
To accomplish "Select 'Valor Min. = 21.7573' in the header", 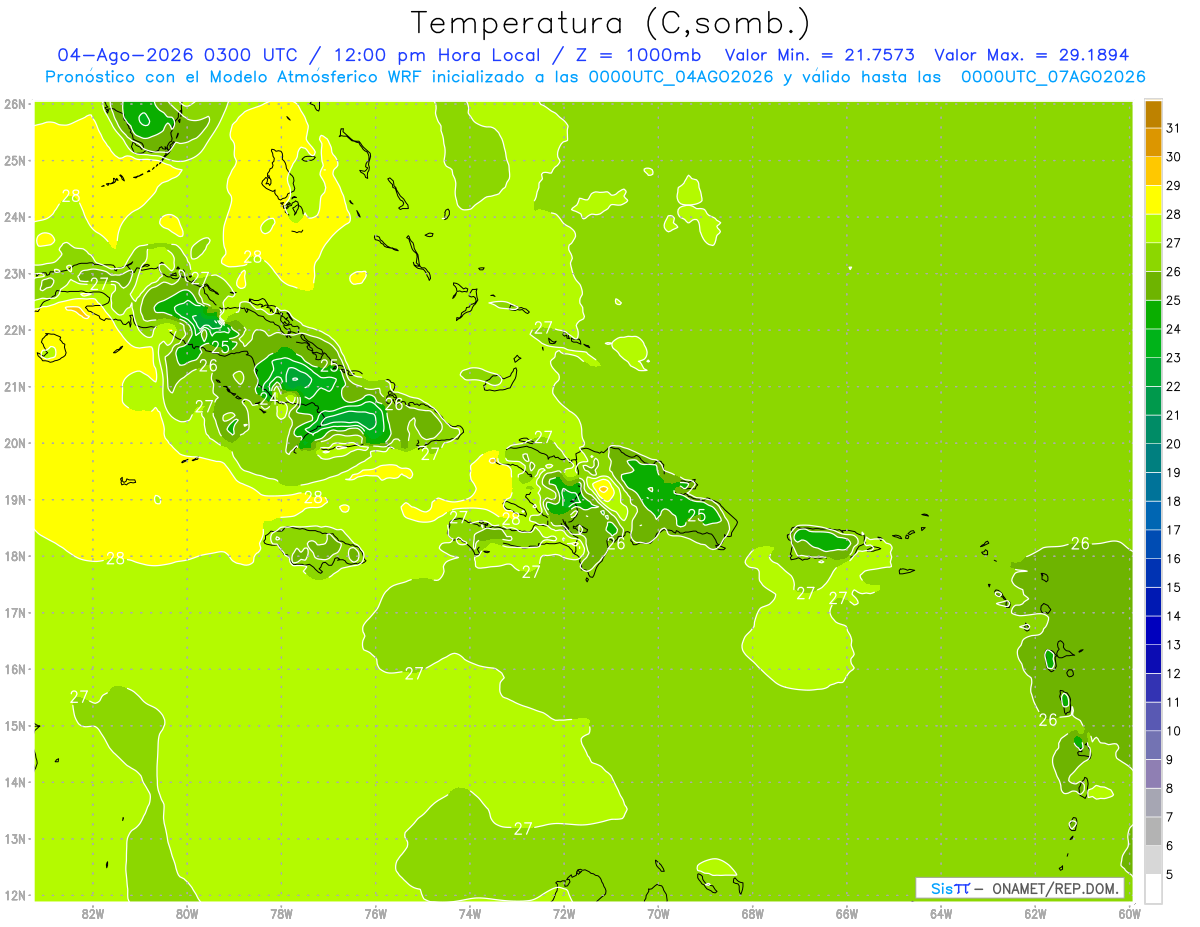I will [820, 55].
